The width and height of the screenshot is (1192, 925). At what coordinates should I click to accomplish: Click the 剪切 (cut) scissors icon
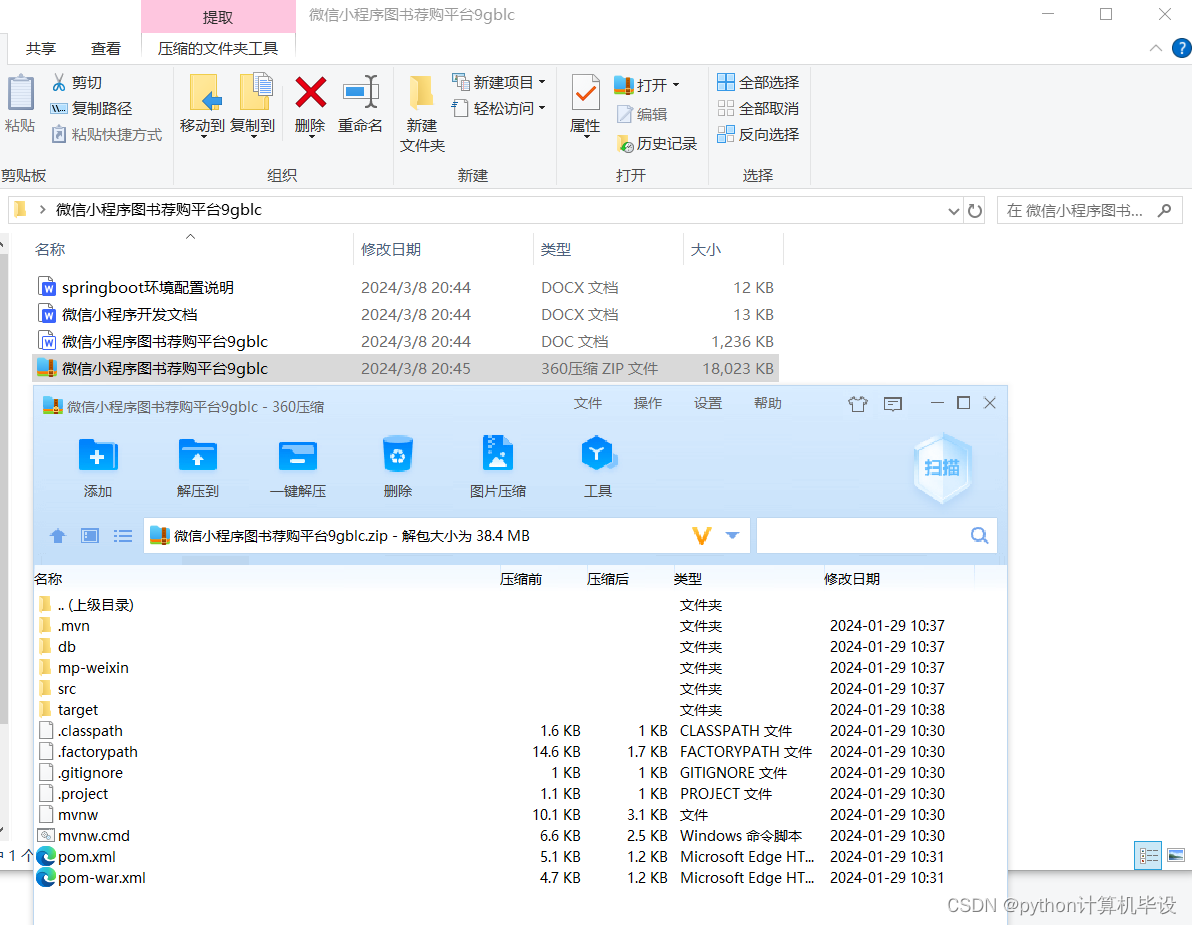tap(59, 83)
